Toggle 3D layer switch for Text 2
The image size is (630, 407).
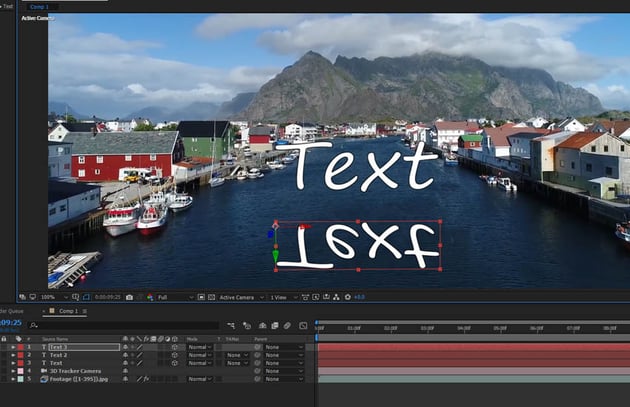(174, 355)
